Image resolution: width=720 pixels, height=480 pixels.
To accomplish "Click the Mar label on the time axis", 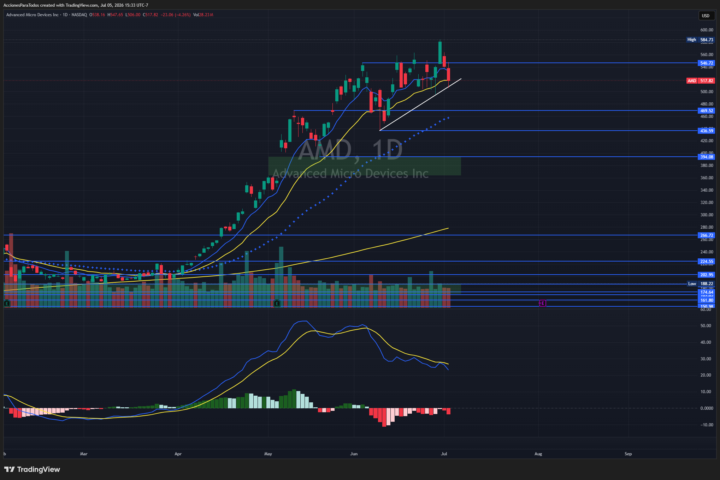I will click(84, 454).
